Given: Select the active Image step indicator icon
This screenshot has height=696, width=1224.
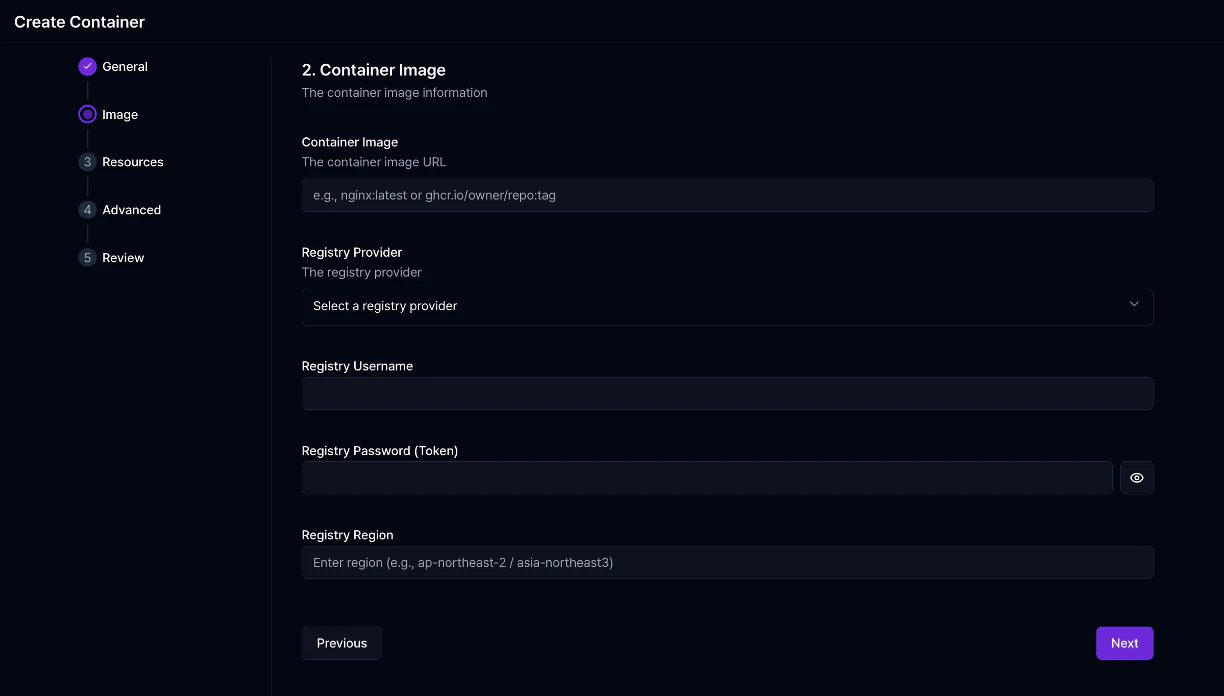Looking at the screenshot, I should (87, 114).
